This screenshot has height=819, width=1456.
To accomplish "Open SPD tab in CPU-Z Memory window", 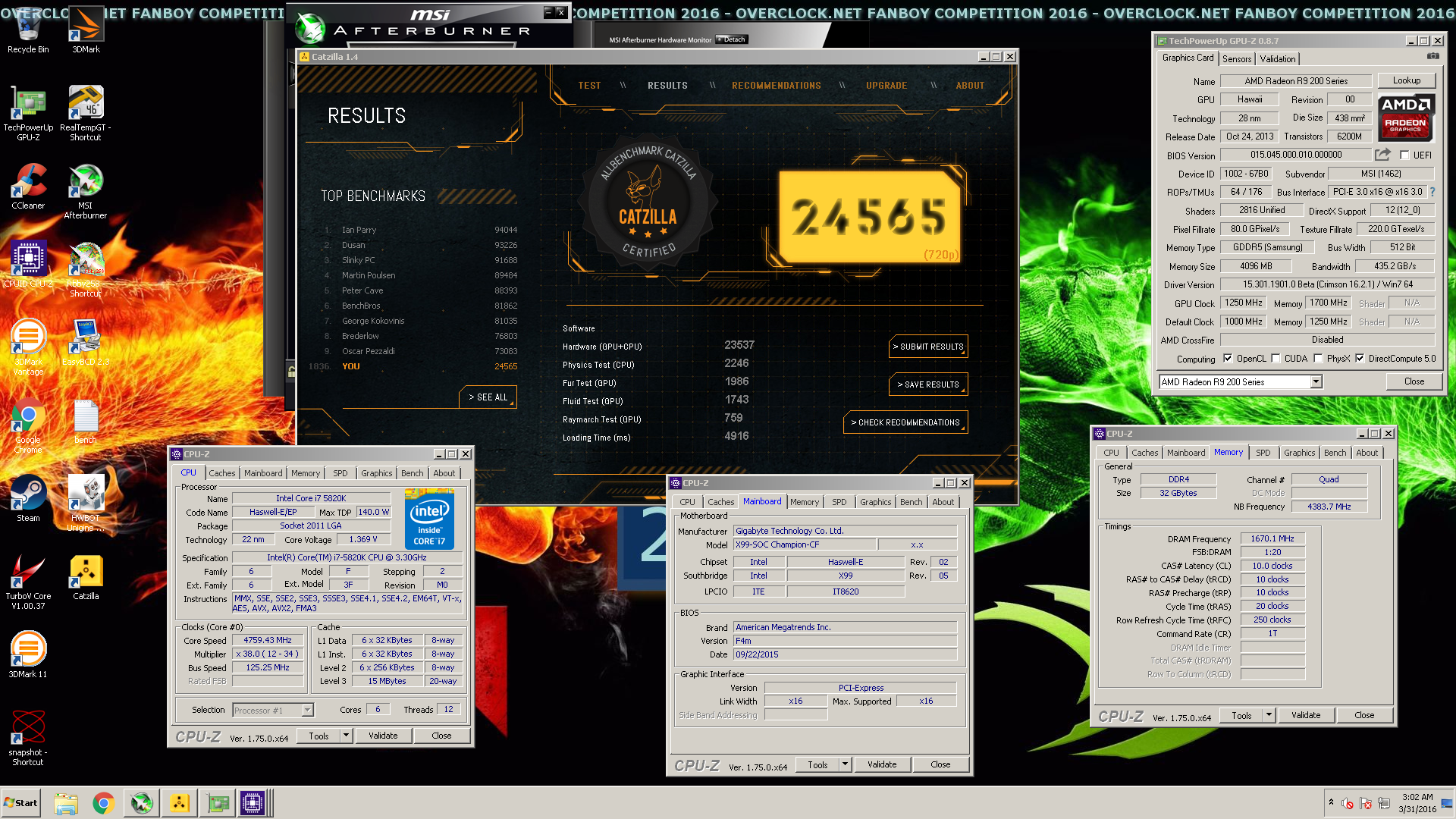I will click(1263, 453).
